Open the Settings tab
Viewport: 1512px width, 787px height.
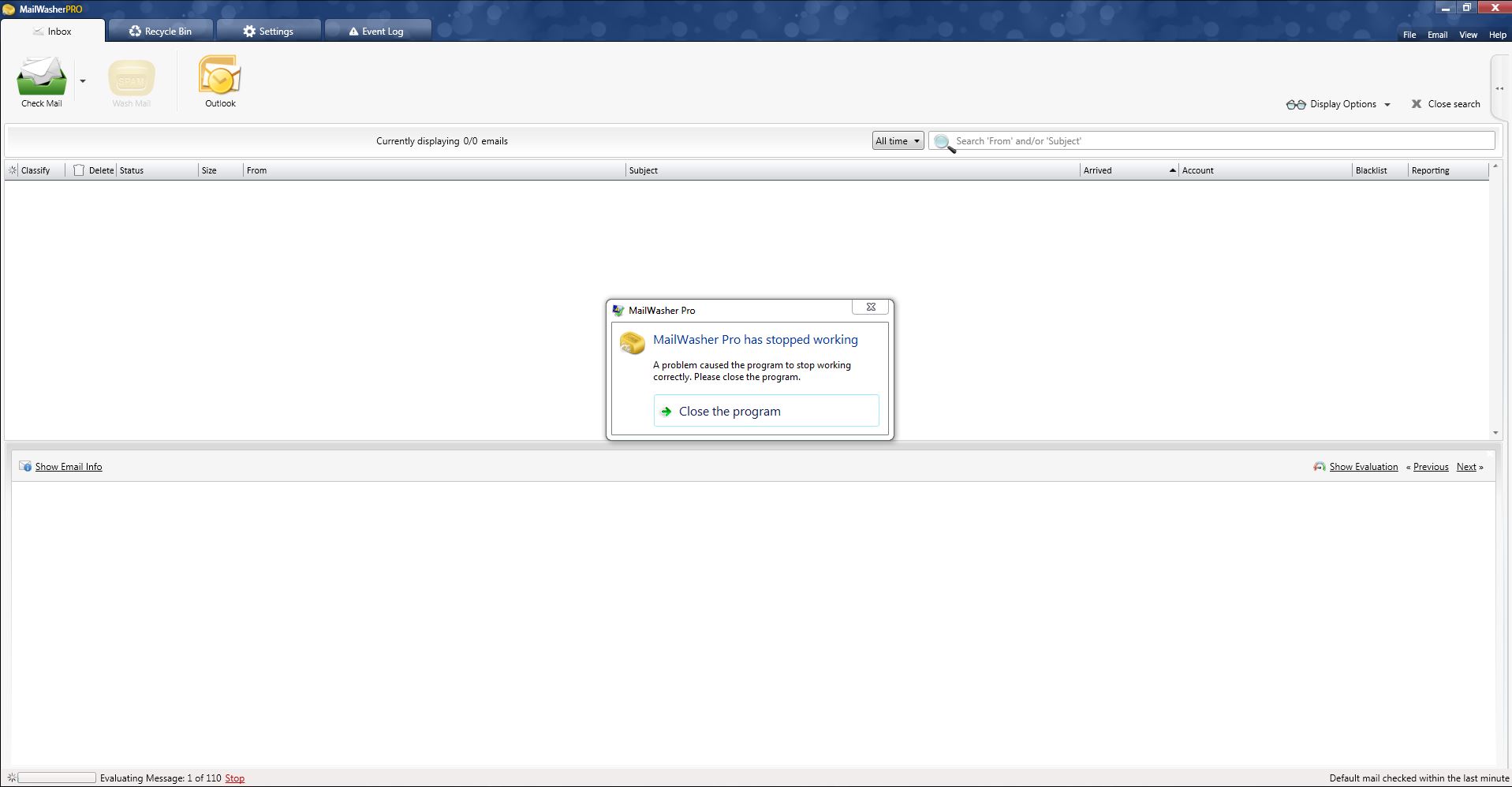(x=268, y=32)
